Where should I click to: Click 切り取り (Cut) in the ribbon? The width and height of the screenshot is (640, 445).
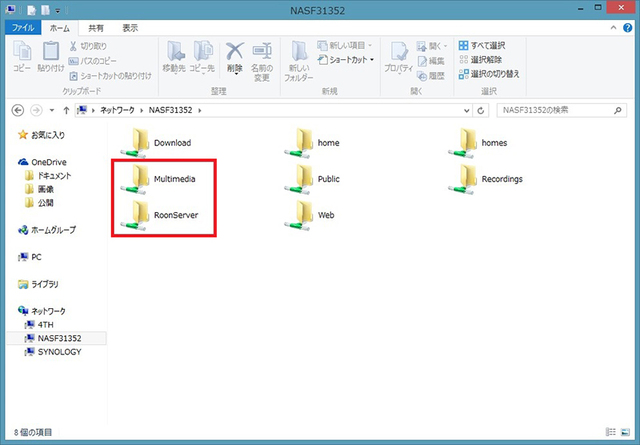tap(88, 46)
